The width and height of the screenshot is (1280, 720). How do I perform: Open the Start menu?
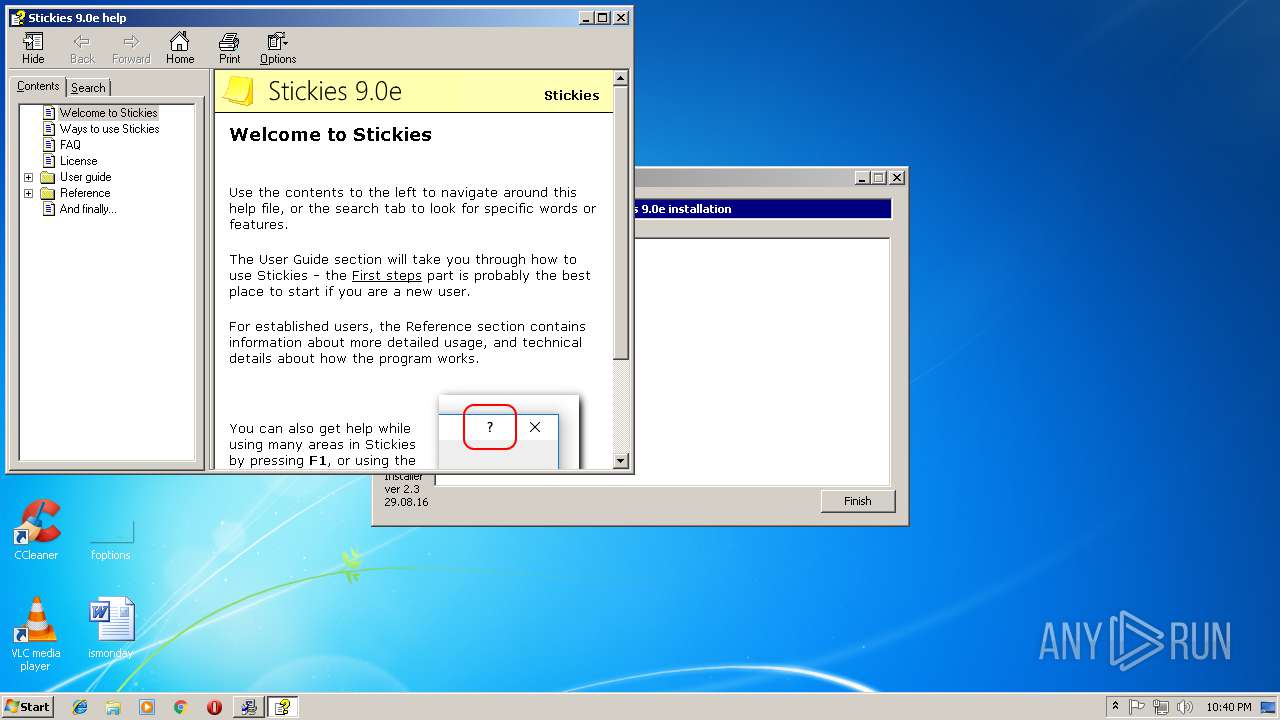(28, 706)
